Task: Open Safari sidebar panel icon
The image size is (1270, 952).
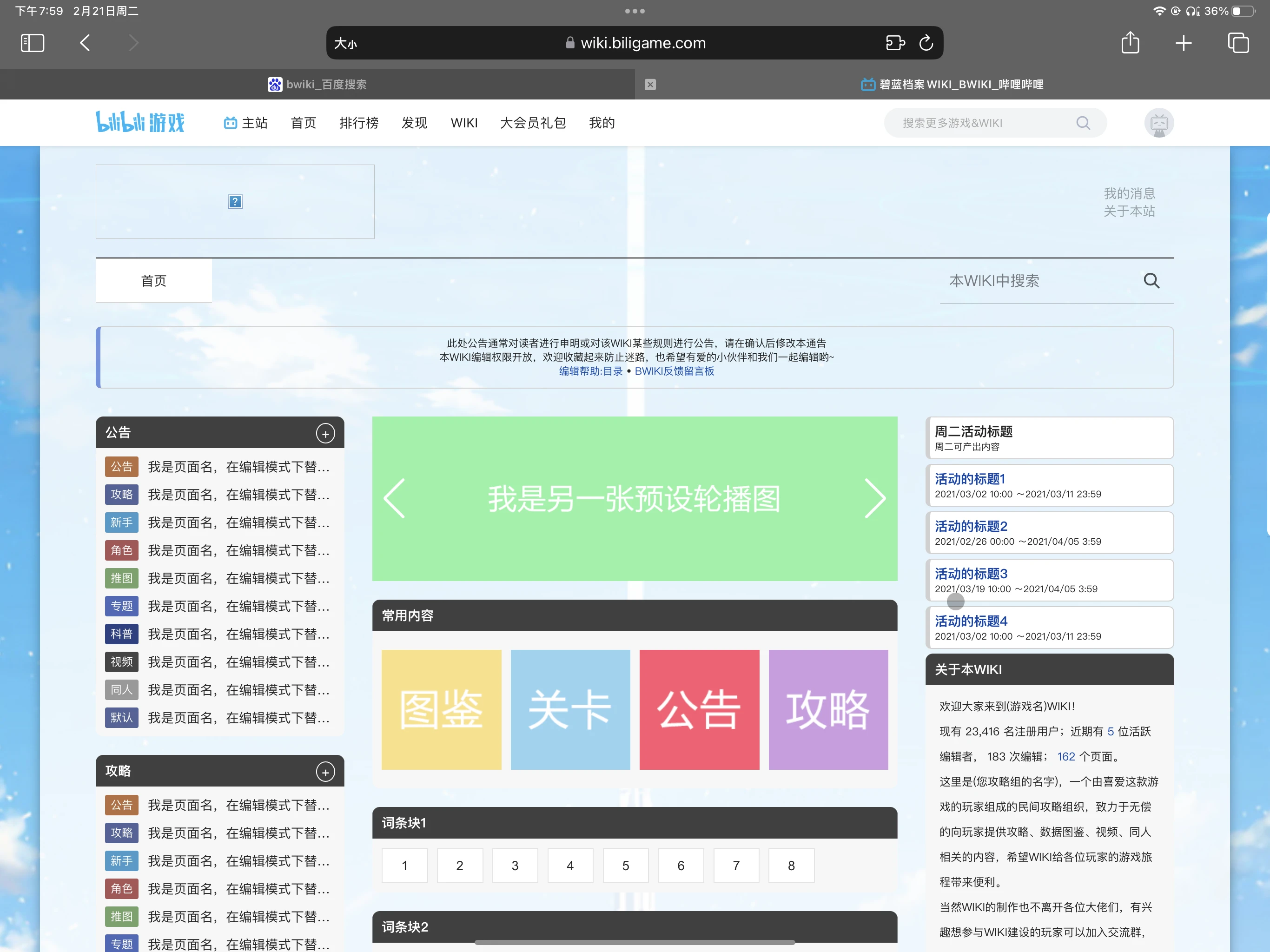Action: pyautogui.click(x=32, y=43)
